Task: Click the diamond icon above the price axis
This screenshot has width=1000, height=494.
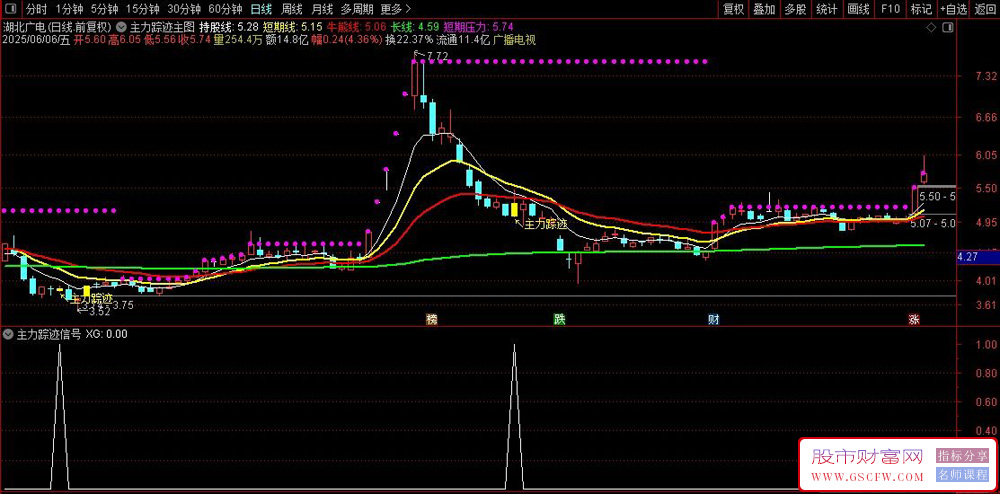Action: [x=931, y=27]
